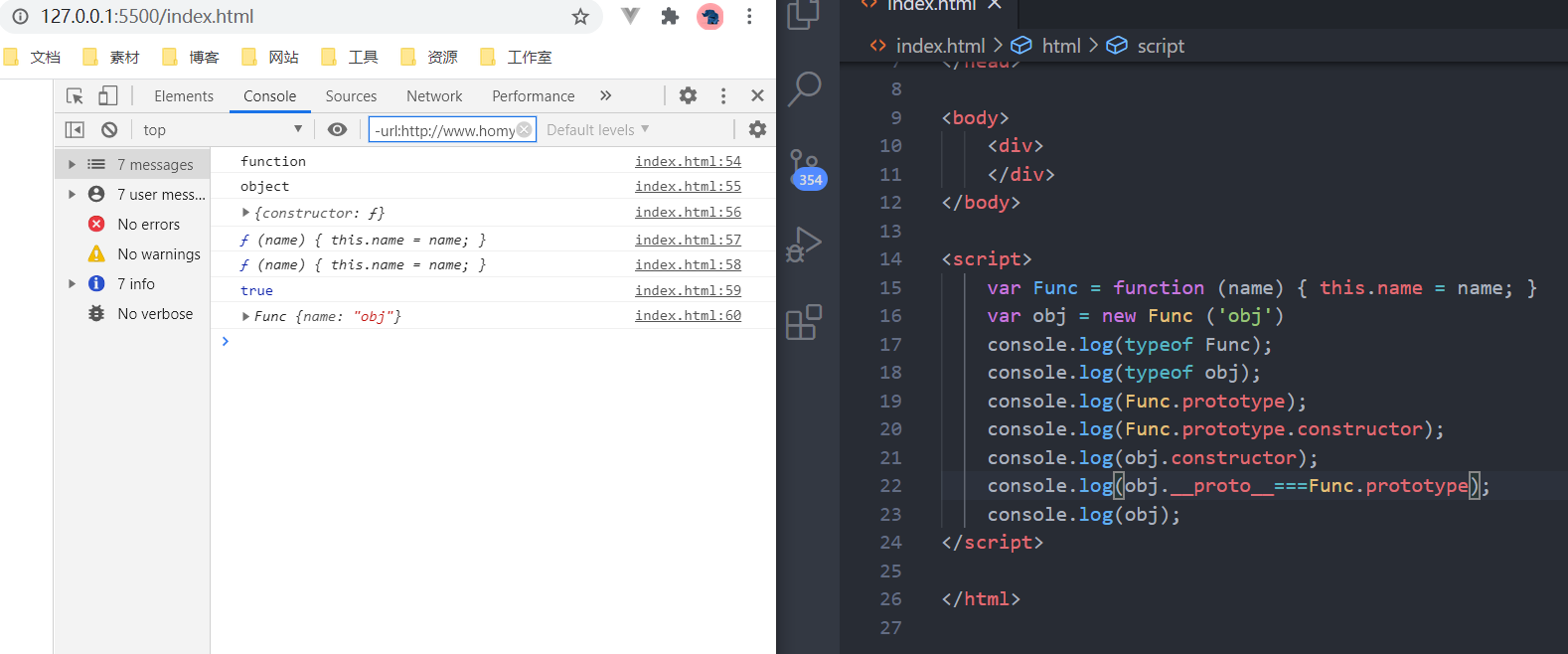Click the Chrome profile avatar
This screenshot has height=654, width=1568.
(x=710, y=16)
